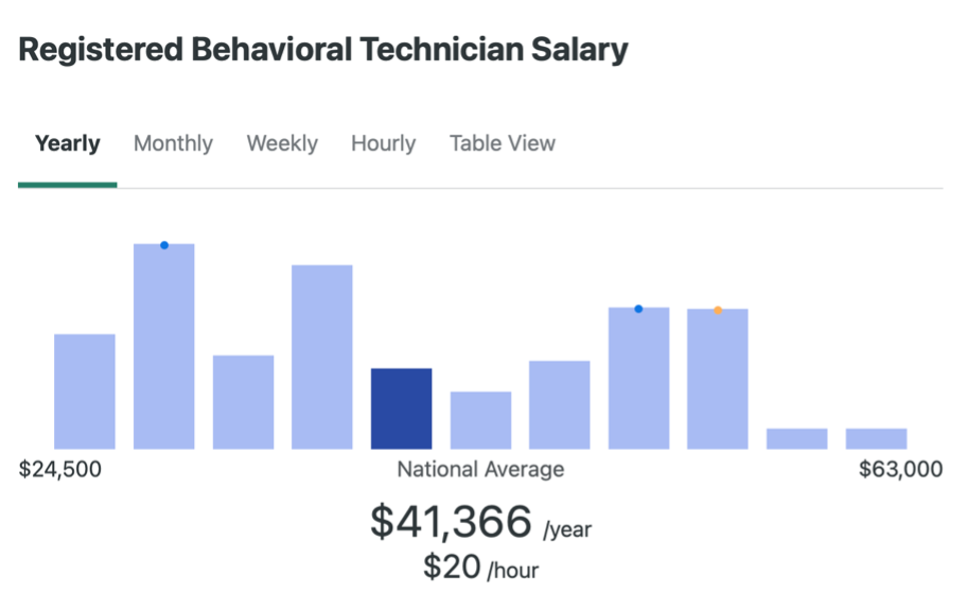The width and height of the screenshot is (971, 595).
Task: Click the blue dot on the tallest bar
Action: click(164, 243)
